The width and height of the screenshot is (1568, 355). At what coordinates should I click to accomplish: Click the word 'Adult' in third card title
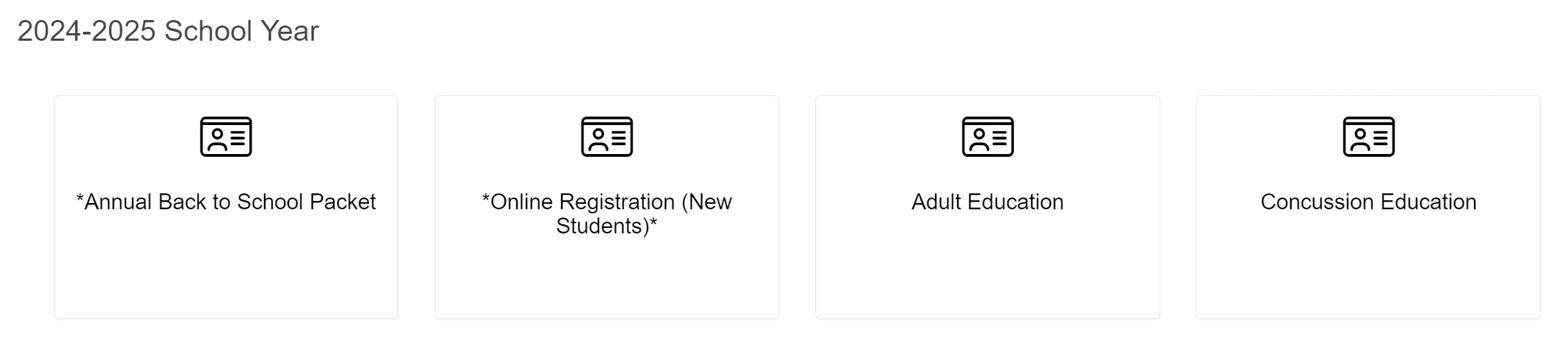pos(936,202)
